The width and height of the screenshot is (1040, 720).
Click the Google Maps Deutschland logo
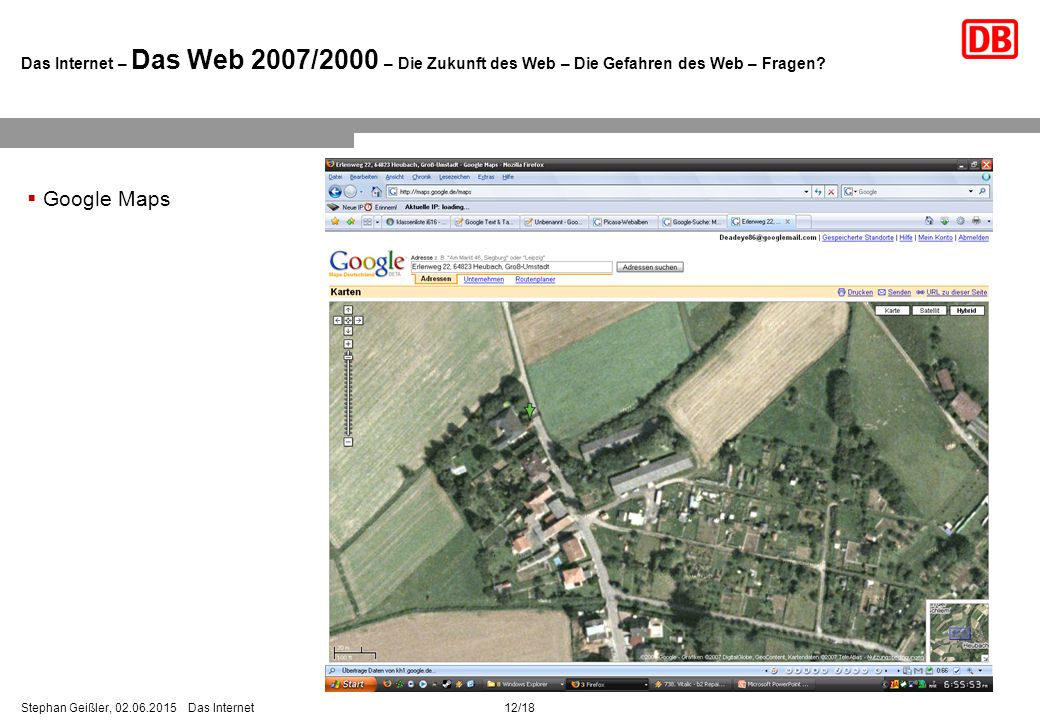click(366, 264)
